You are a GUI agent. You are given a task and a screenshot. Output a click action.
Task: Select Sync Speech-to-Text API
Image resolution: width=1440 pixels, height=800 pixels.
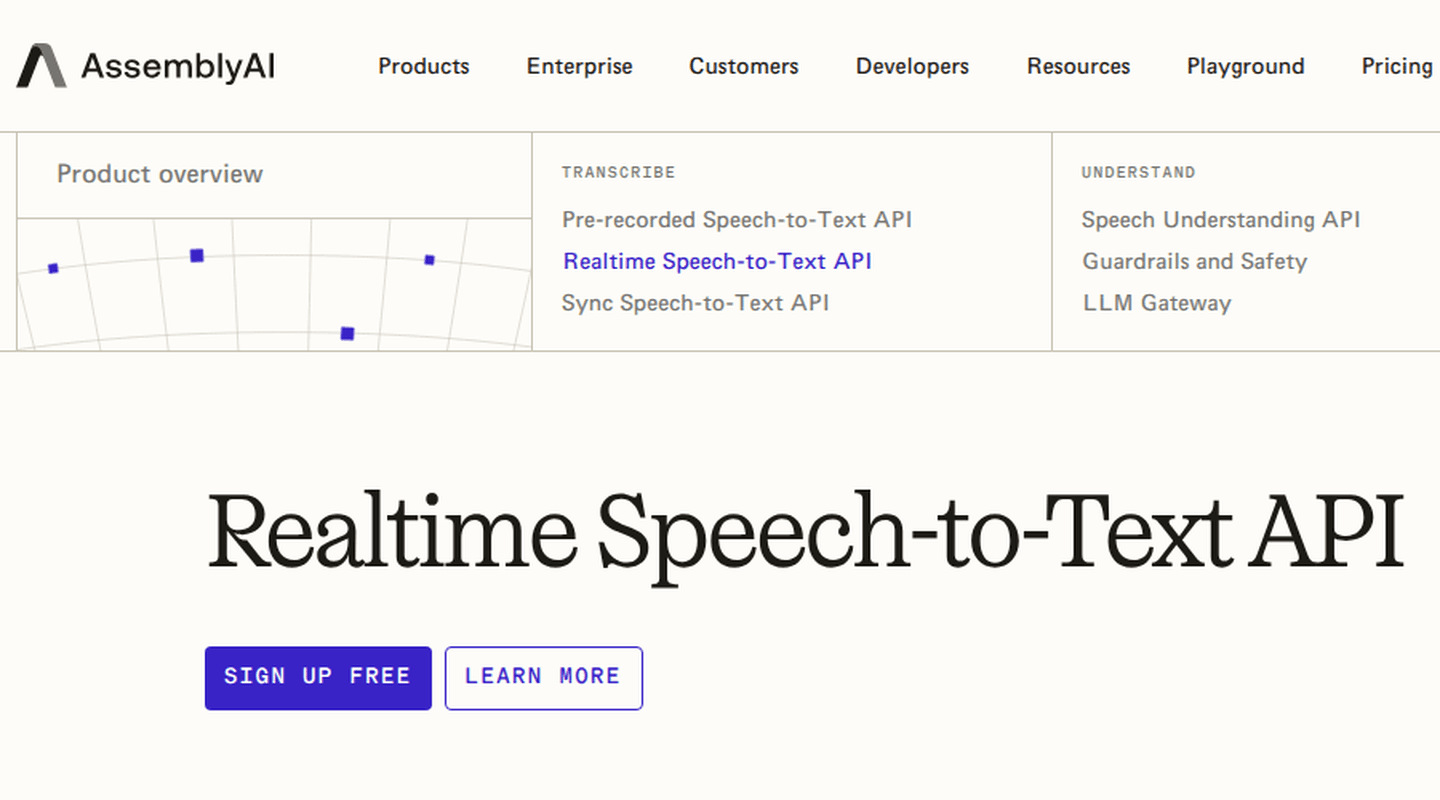point(696,303)
